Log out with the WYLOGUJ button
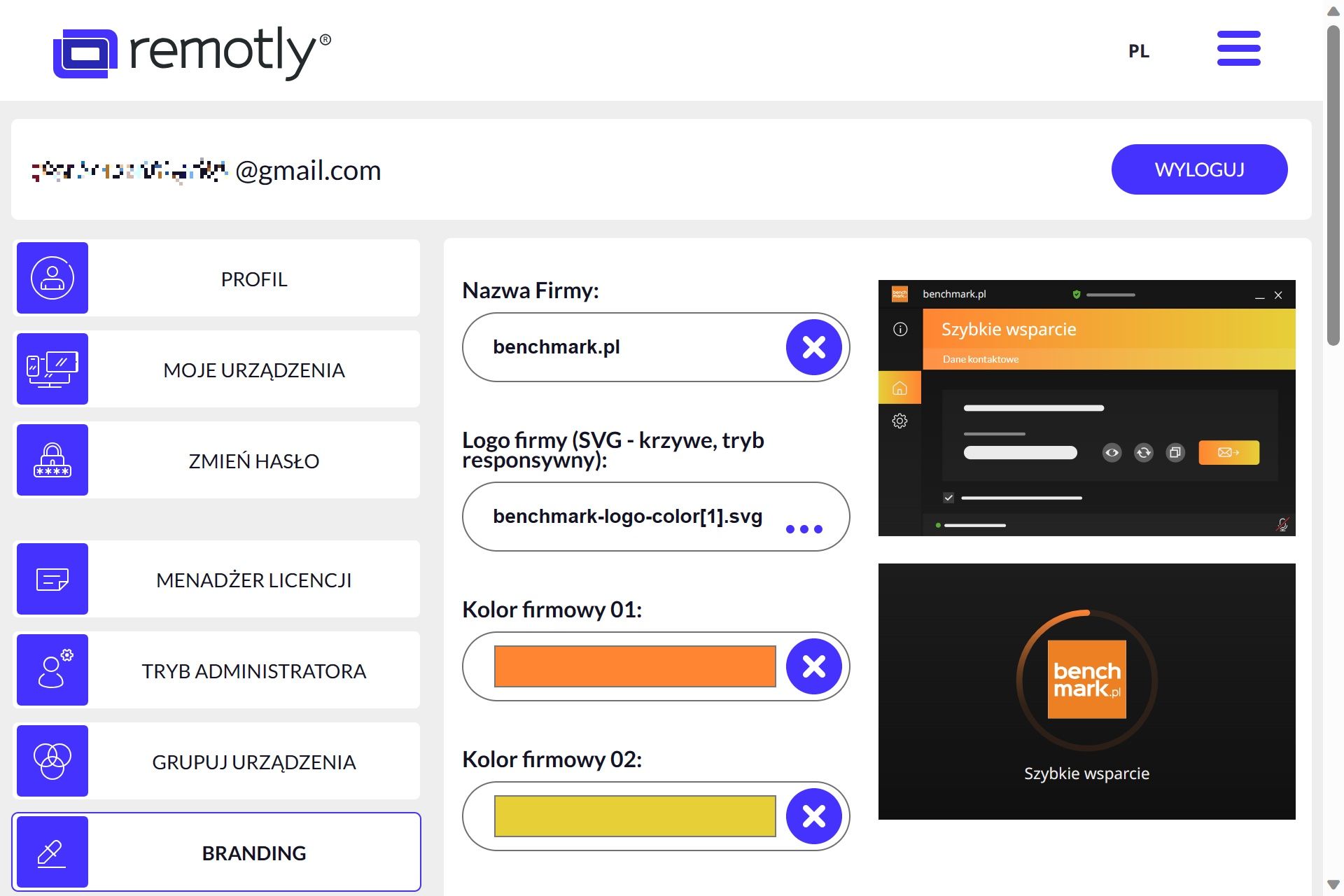 (x=1199, y=169)
